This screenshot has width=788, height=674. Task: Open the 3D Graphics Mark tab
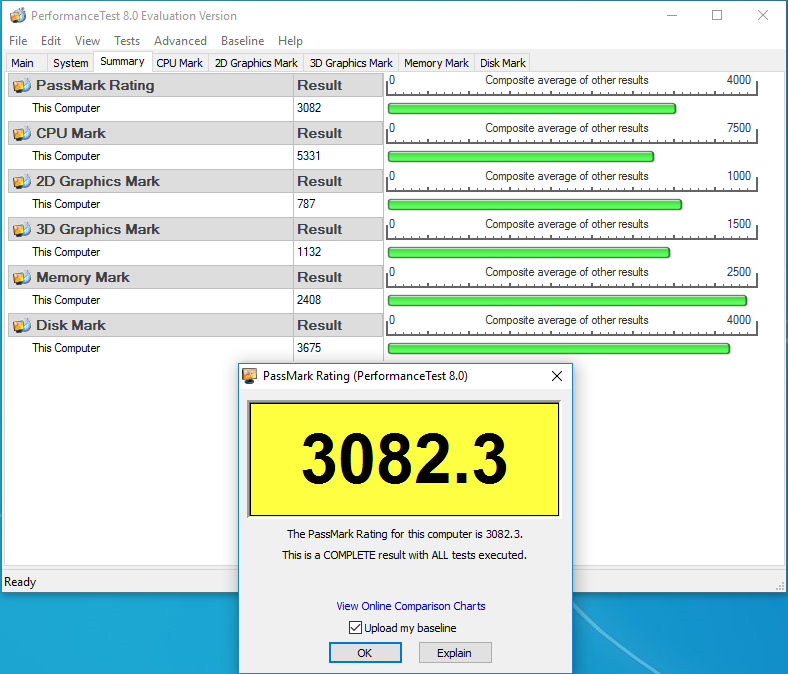point(351,63)
